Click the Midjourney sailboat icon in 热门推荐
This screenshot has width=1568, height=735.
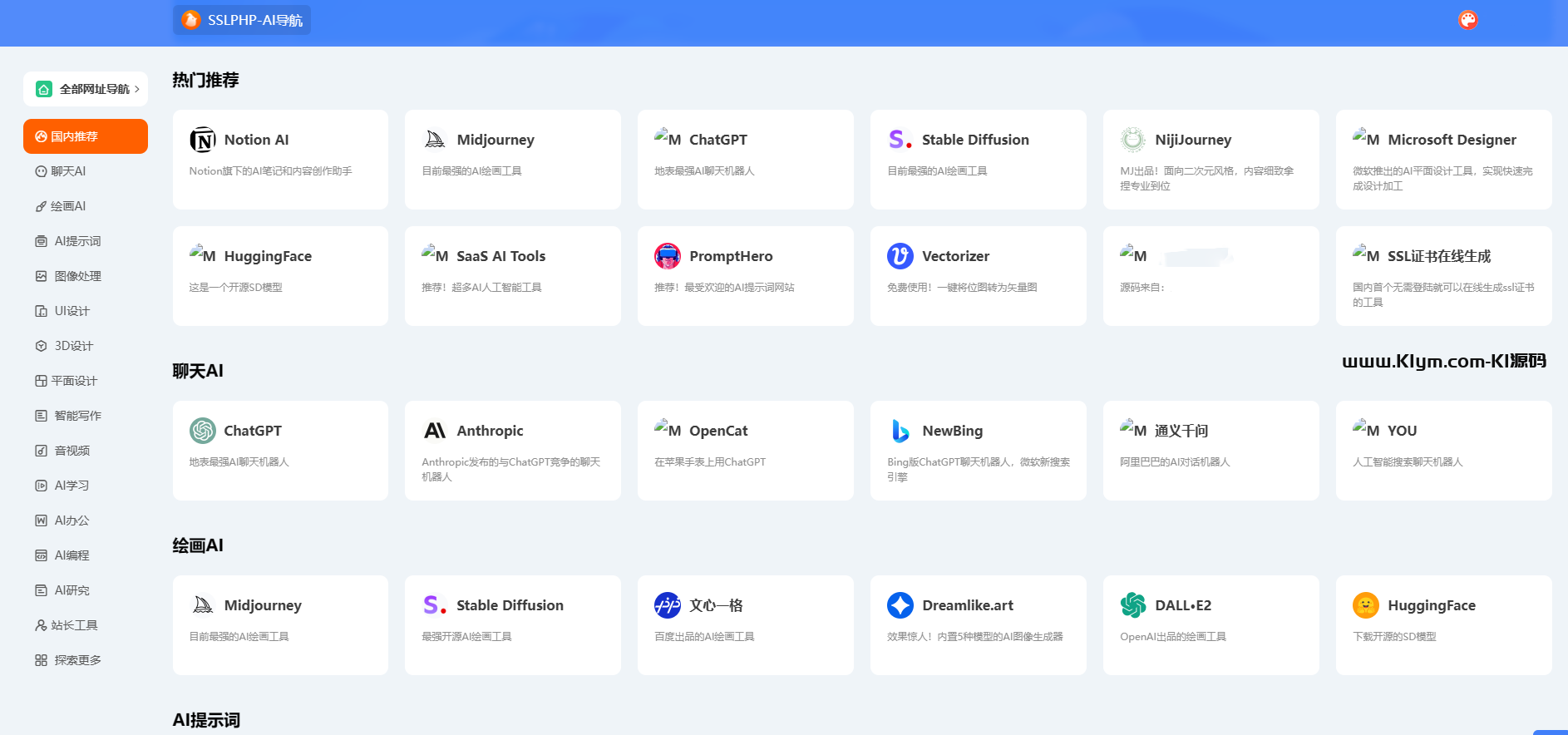435,140
